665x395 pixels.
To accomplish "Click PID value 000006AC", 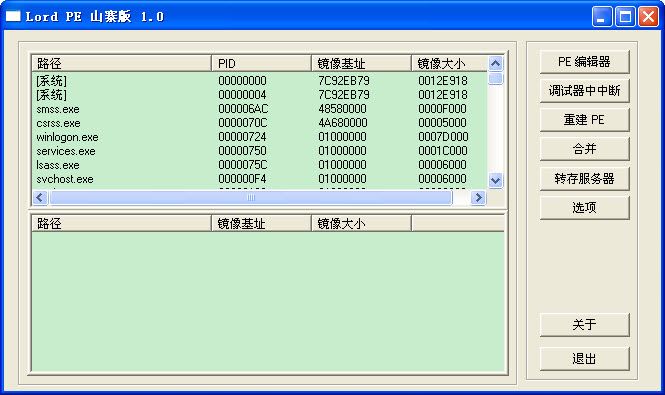I will coord(243,109).
